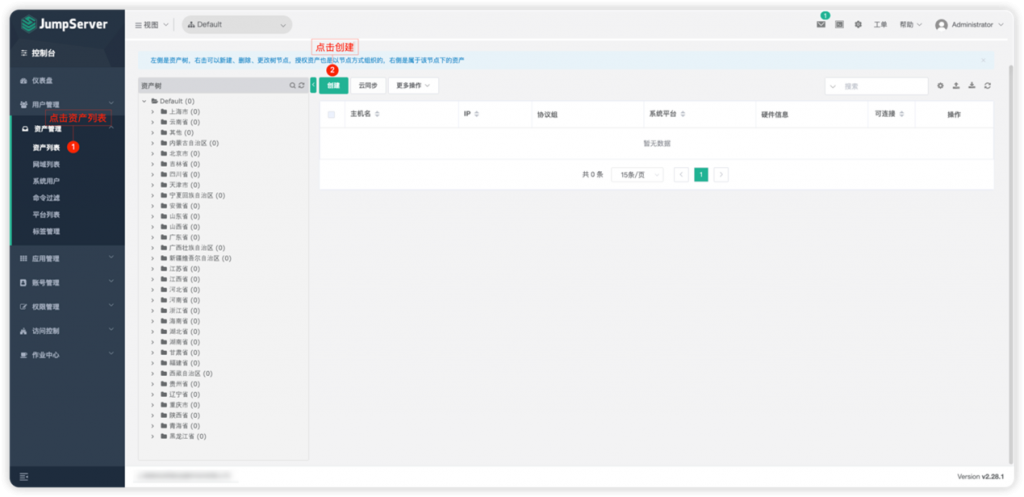This screenshot has width=1024, height=497.
Task: Click the JumpServer logo
Action: coord(64,24)
